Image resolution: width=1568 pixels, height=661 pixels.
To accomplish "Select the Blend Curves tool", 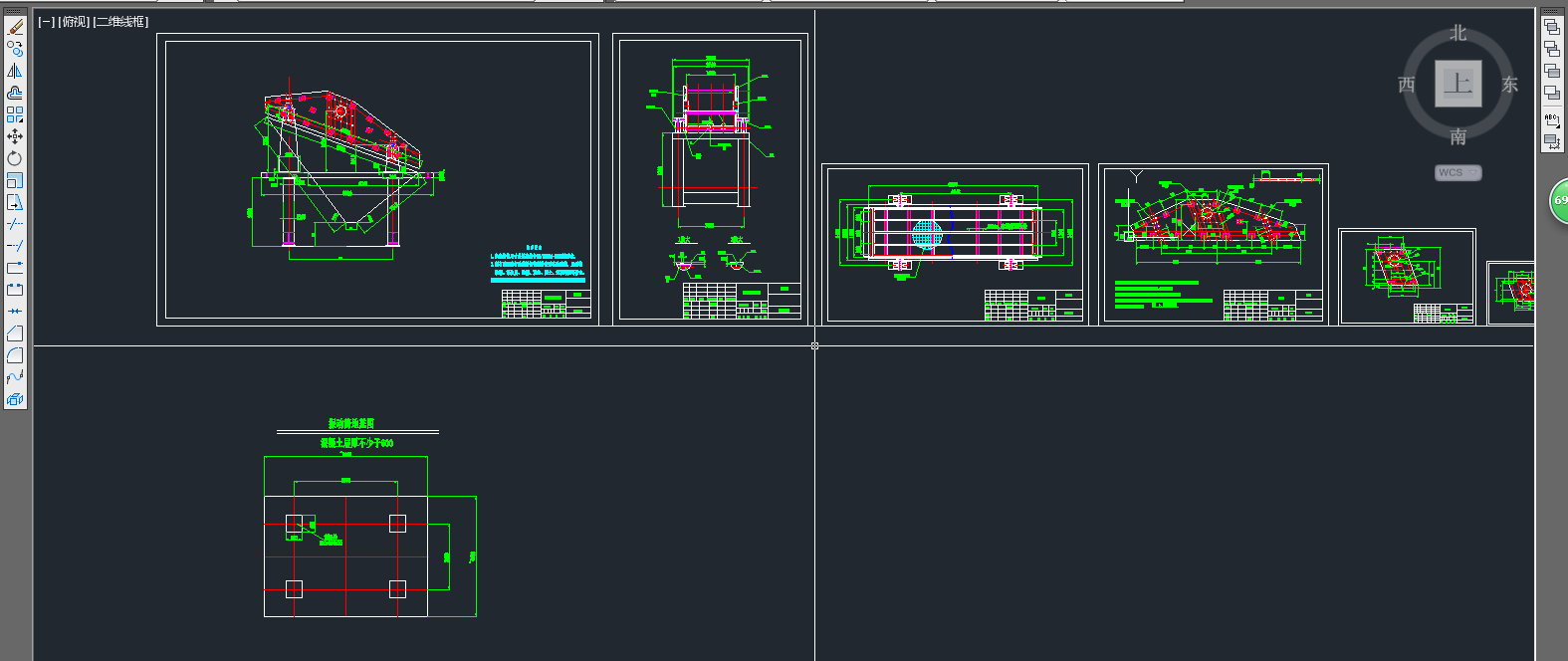I will click(x=15, y=377).
